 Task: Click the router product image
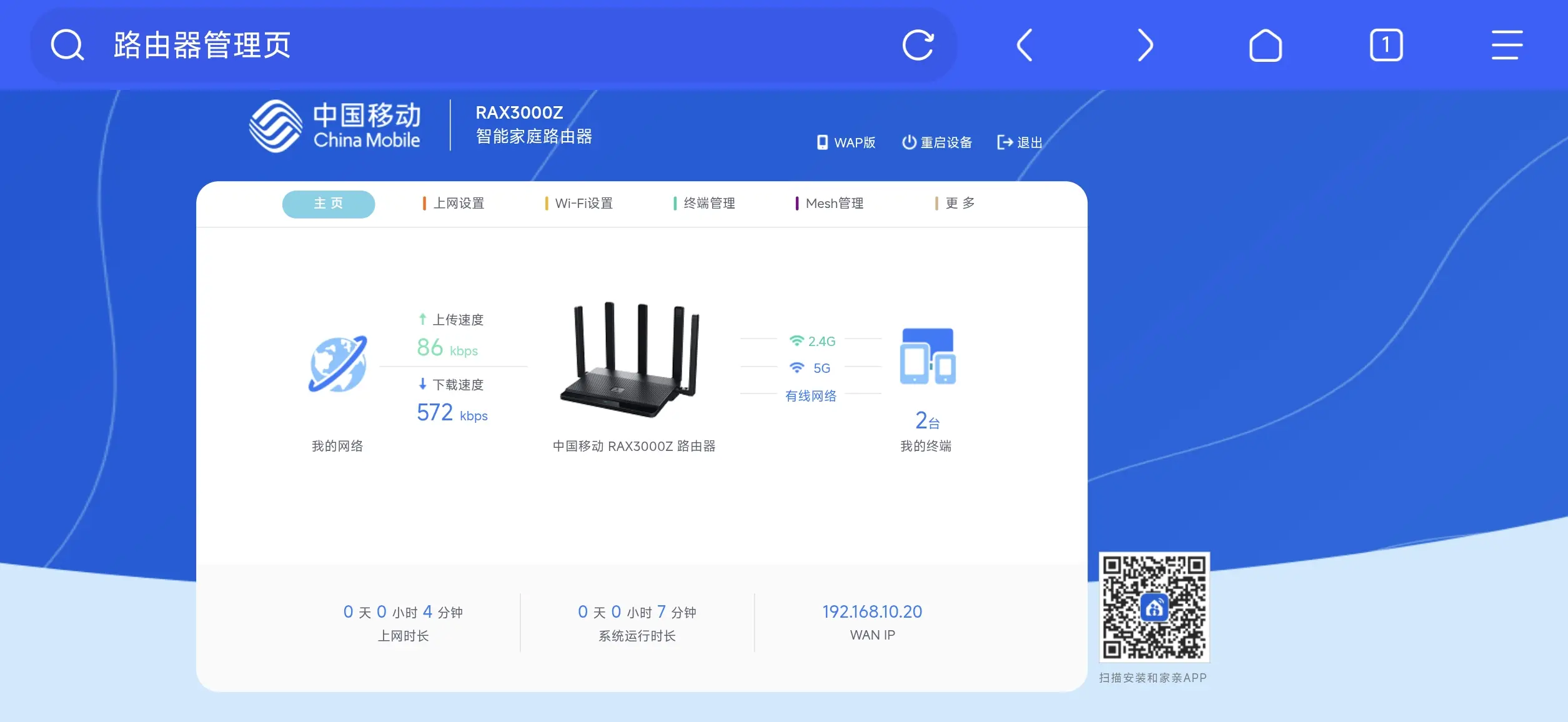point(631,360)
